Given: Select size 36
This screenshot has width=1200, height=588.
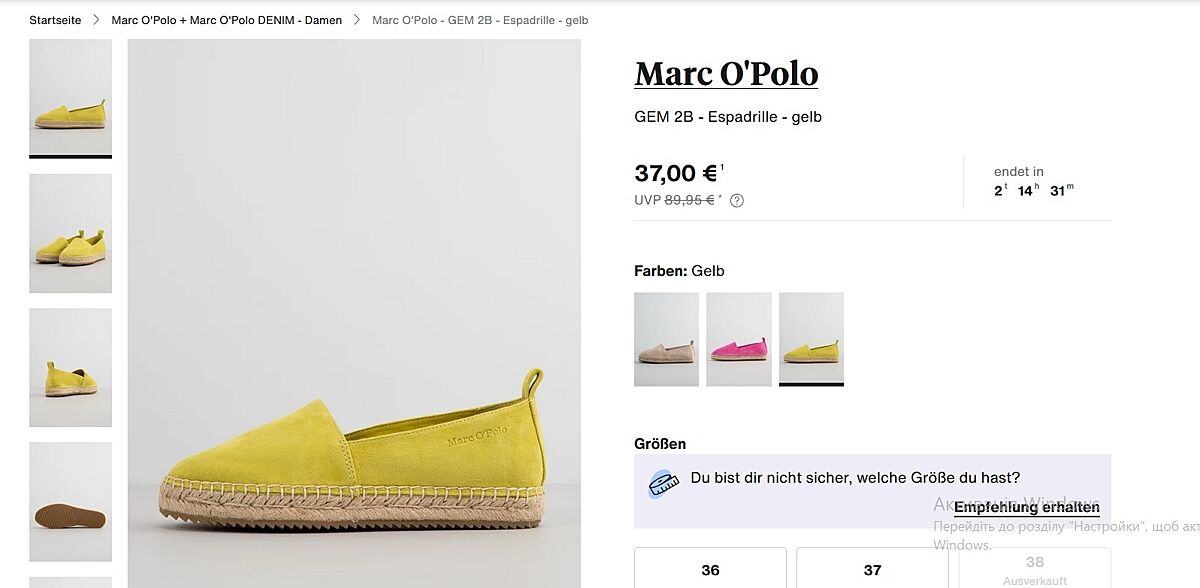Looking at the screenshot, I should pos(710,570).
